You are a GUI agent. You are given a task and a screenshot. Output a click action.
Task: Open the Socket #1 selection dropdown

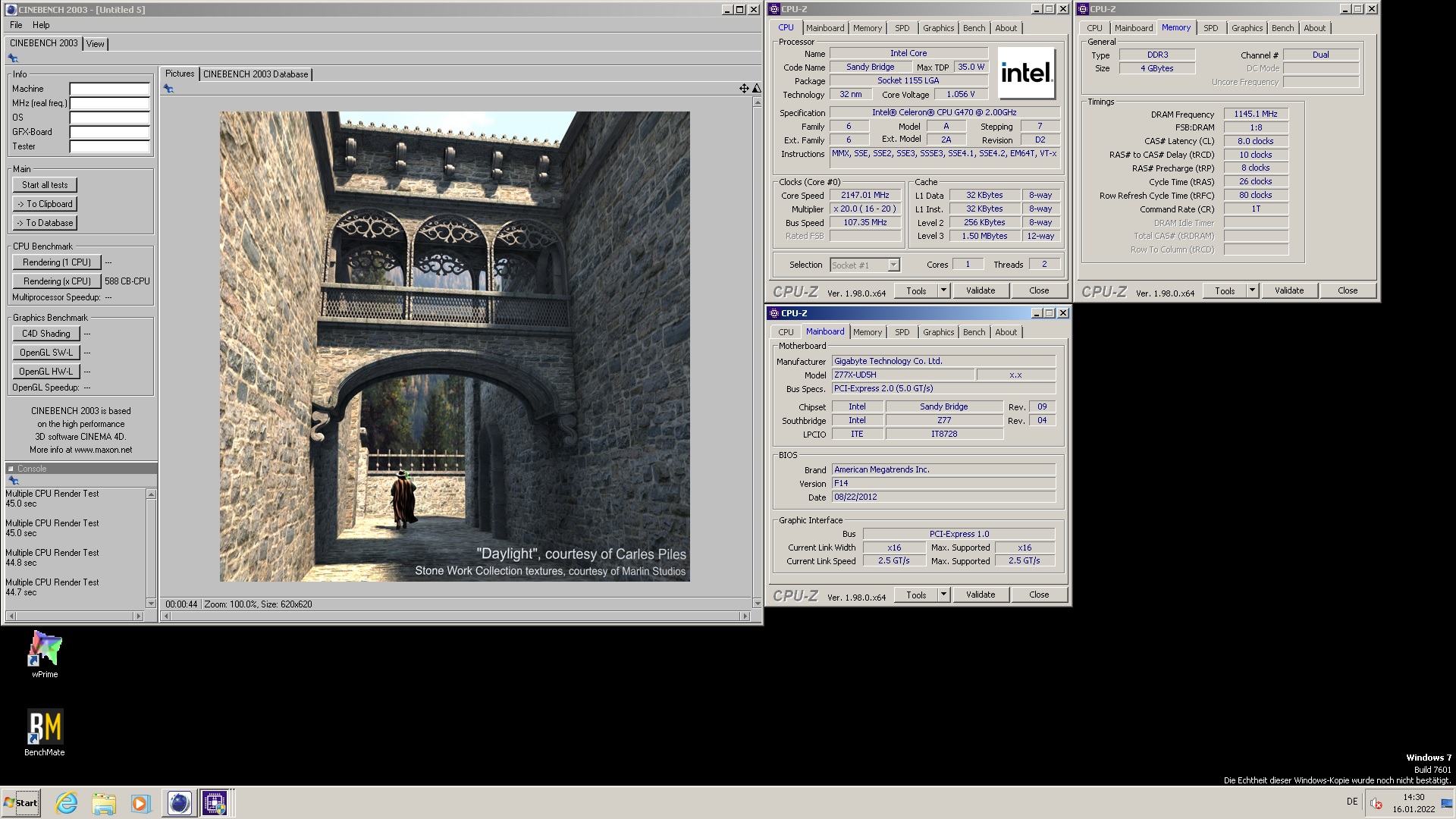point(893,265)
